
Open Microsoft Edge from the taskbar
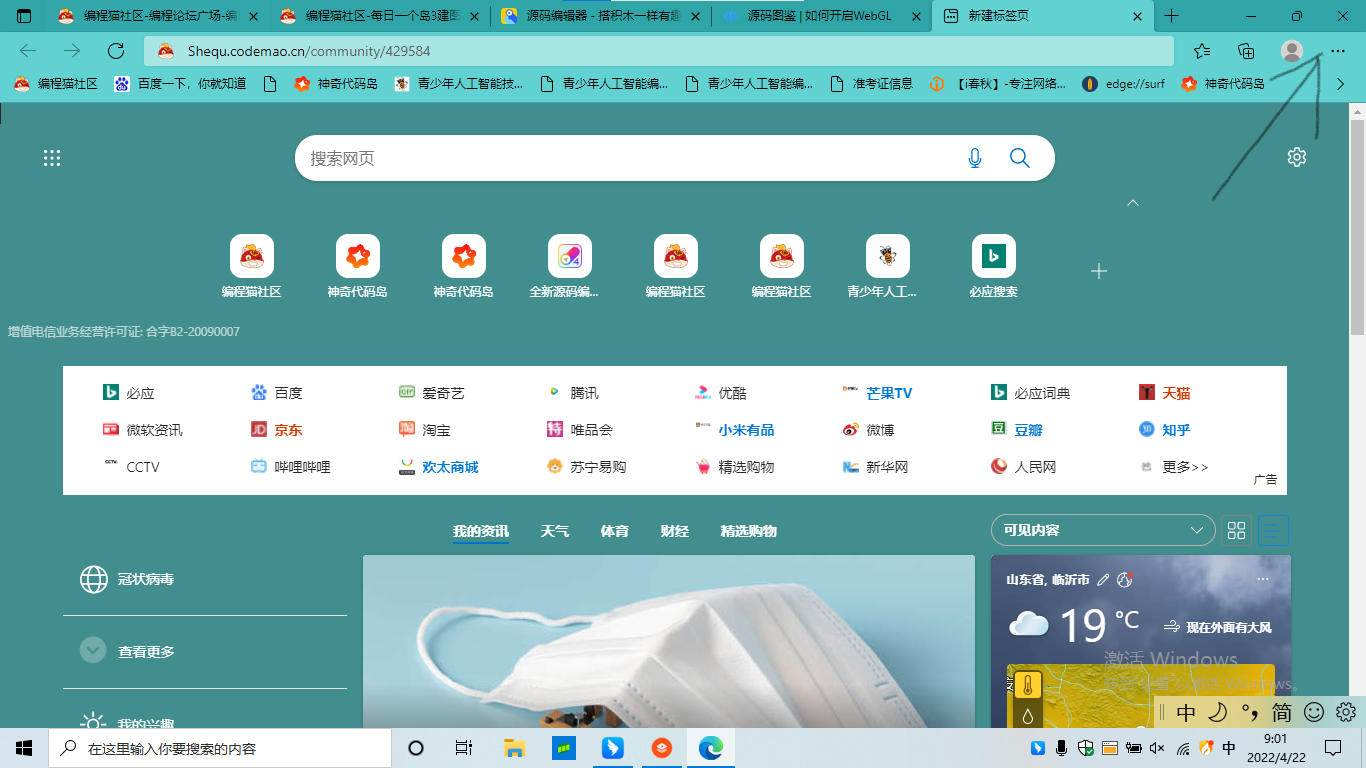pos(711,748)
